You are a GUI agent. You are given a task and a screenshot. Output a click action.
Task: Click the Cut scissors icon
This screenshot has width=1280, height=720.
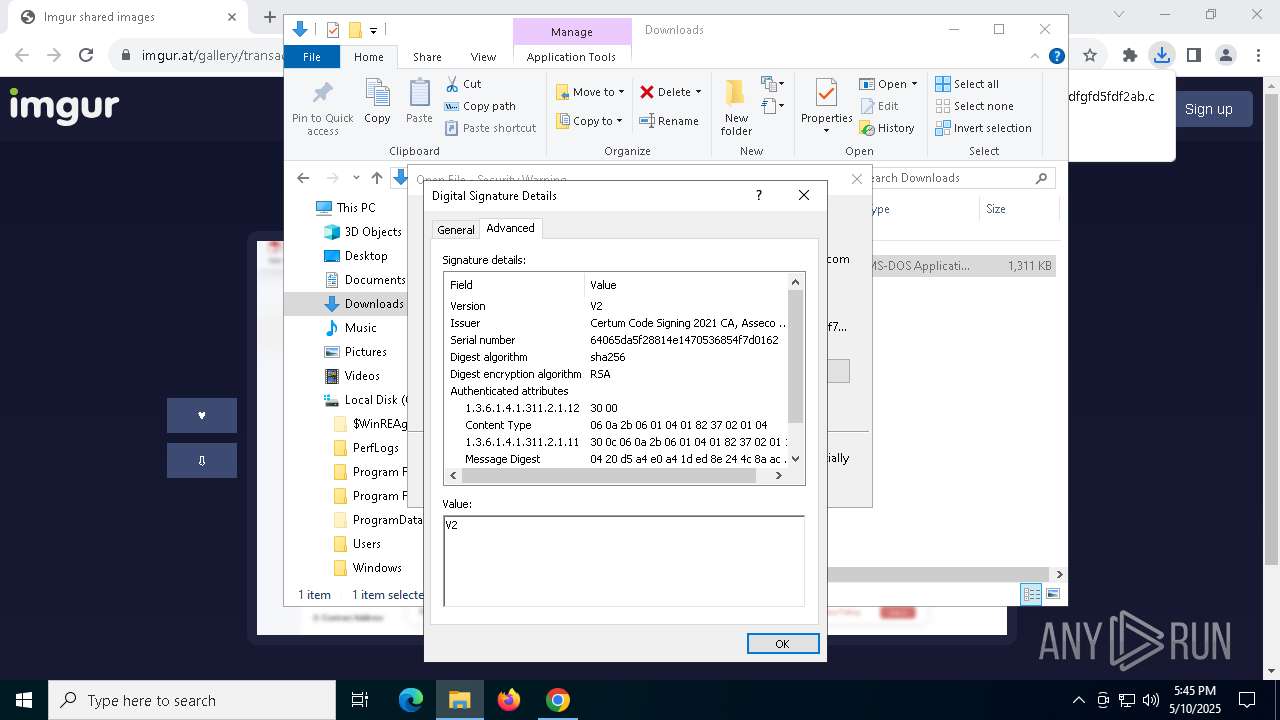coord(452,84)
